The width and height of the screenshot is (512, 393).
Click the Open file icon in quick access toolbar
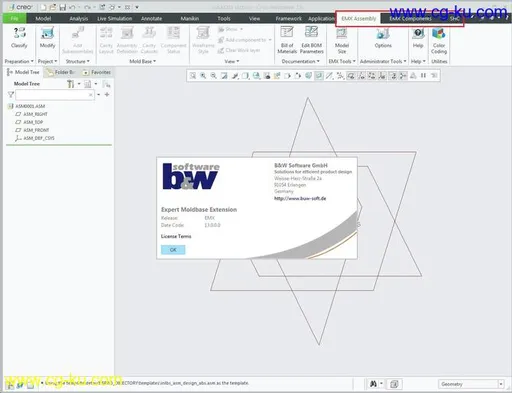53,7
